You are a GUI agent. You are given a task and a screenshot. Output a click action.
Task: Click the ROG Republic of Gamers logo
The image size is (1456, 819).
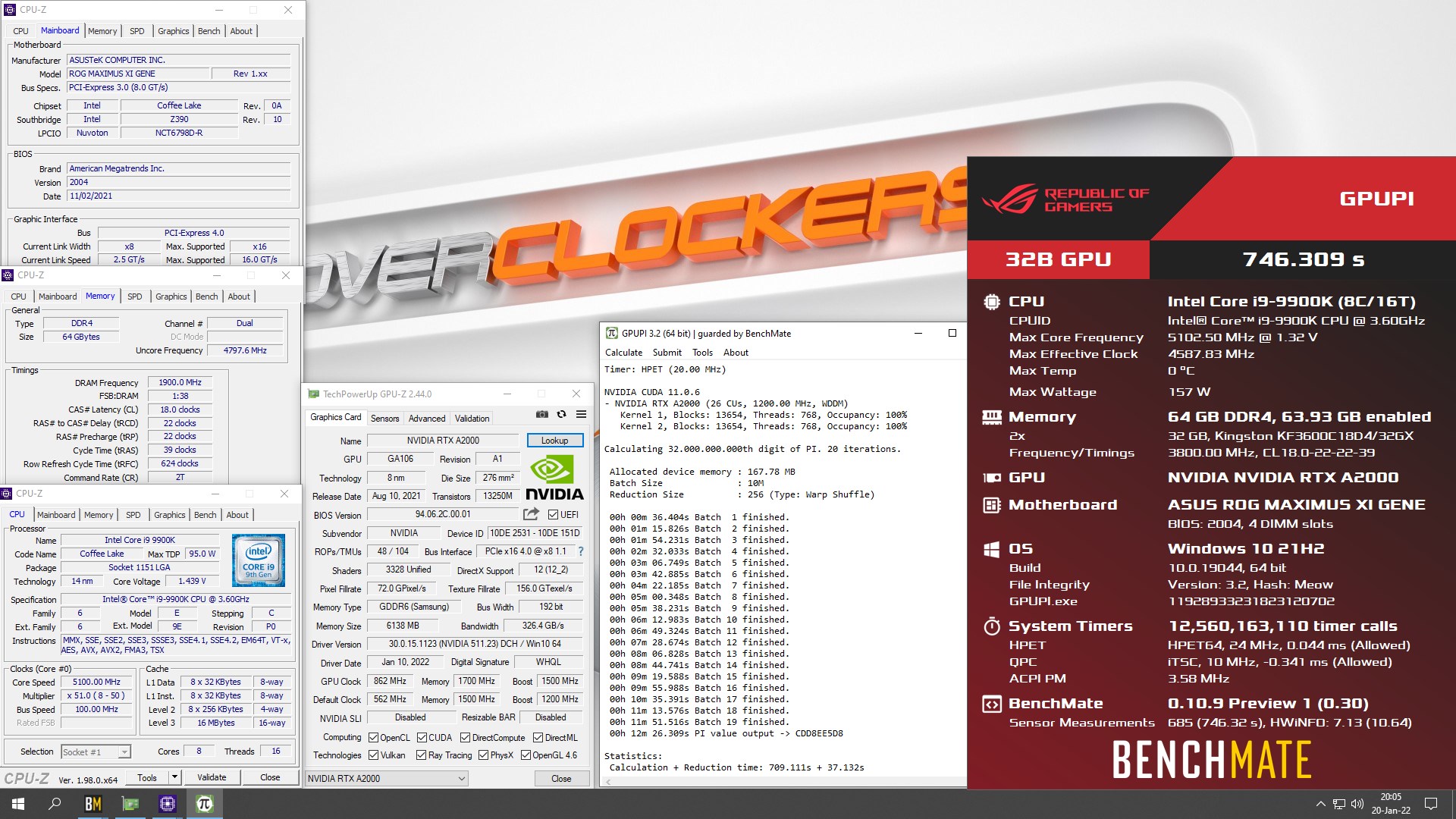1065,199
